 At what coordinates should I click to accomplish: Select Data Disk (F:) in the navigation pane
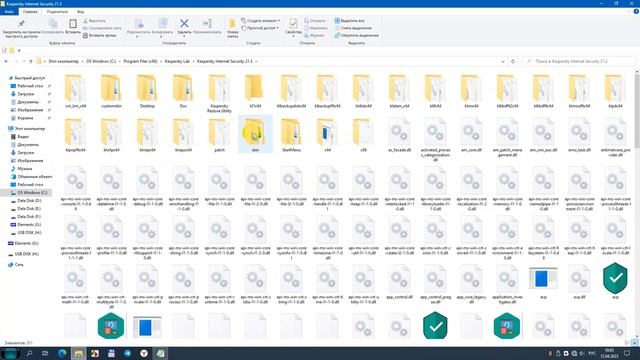coord(29,217)
